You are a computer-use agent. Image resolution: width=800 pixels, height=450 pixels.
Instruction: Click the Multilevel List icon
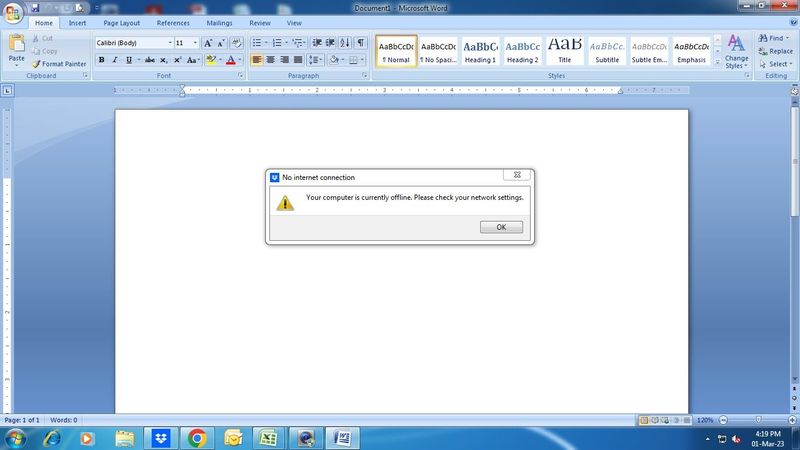click(x=297, y=42)
